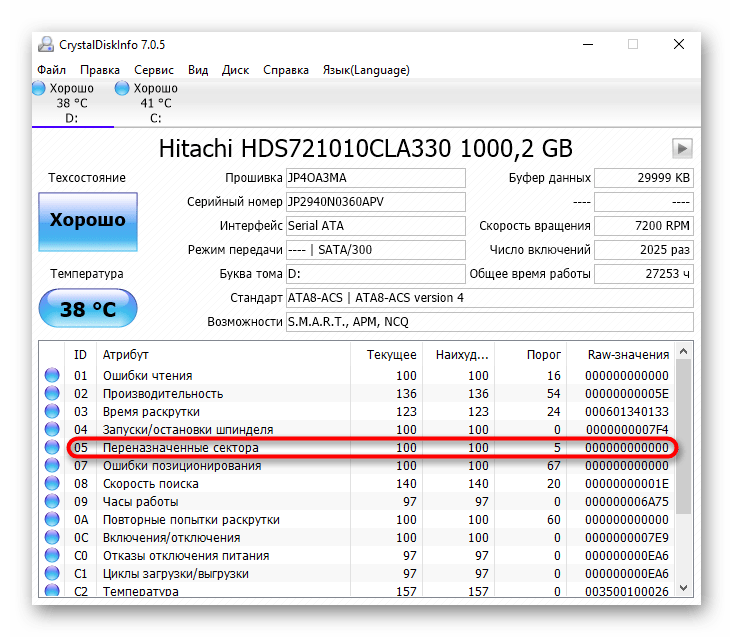Click the CrystalDiskInfo app icon in title bar

pyautogui.click(x=46, y=44)
